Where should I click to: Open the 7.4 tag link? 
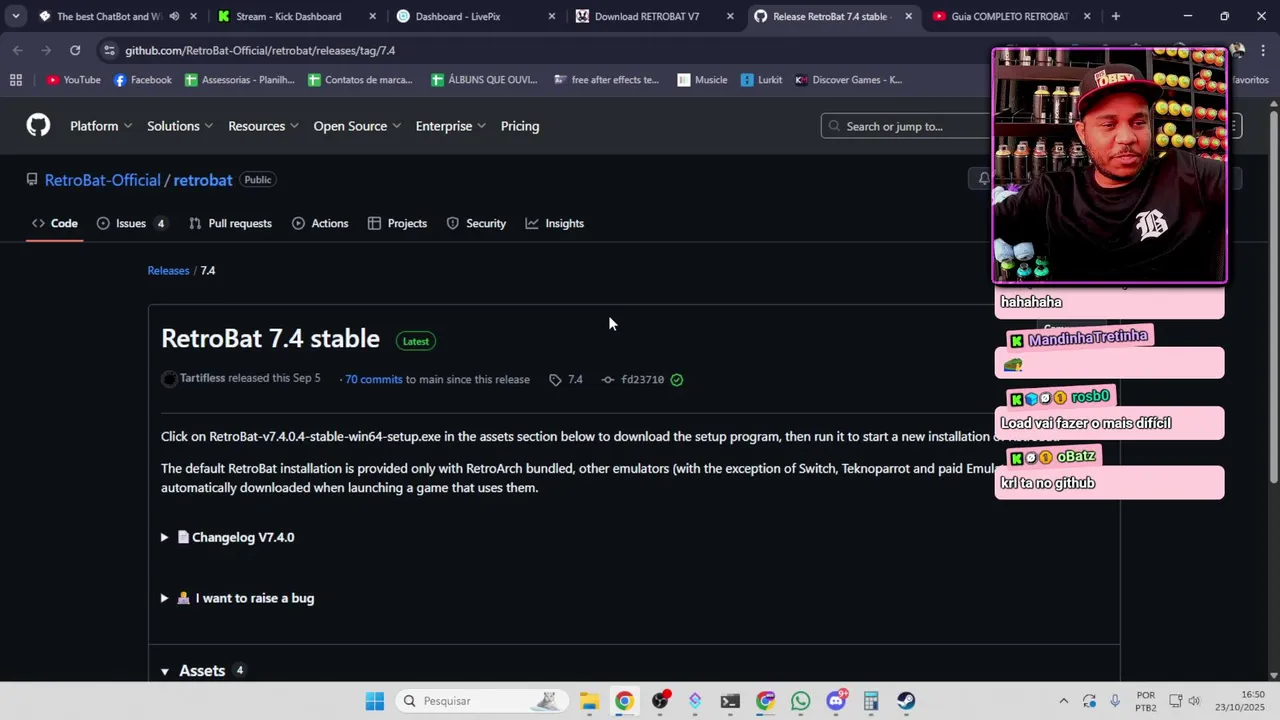pos(566,380)
